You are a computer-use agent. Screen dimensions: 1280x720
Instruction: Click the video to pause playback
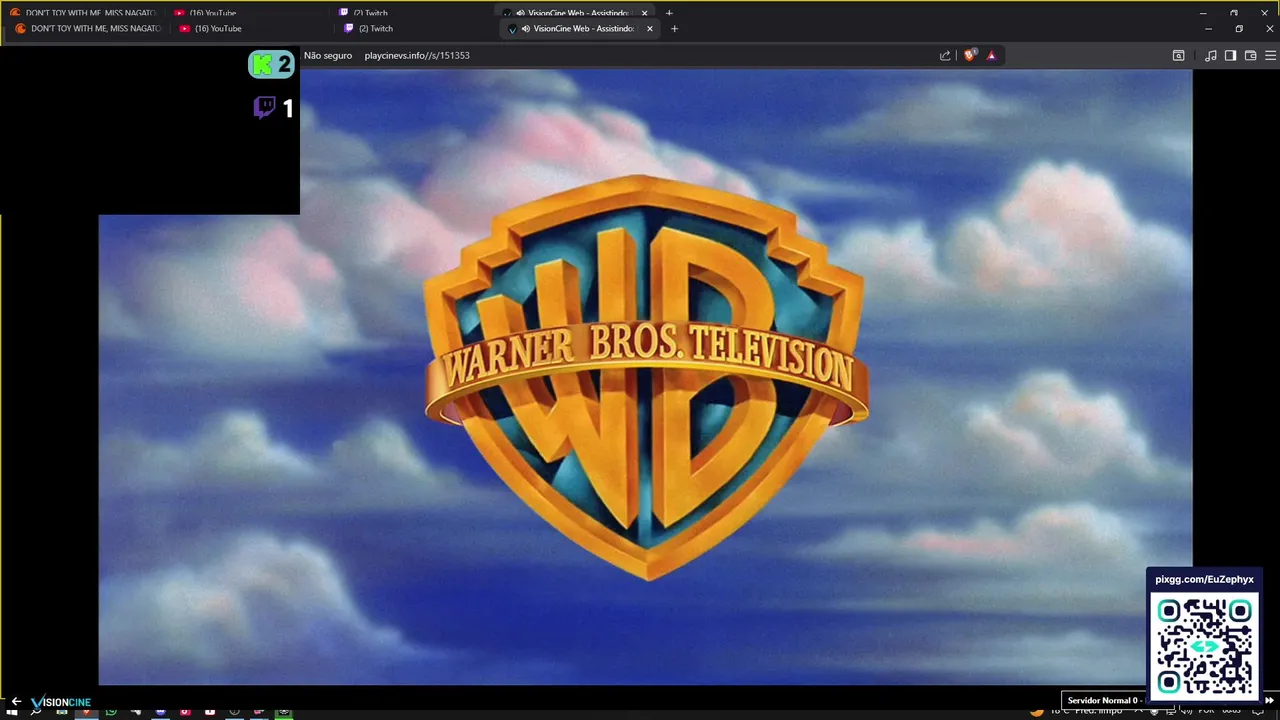pos(645,376)
